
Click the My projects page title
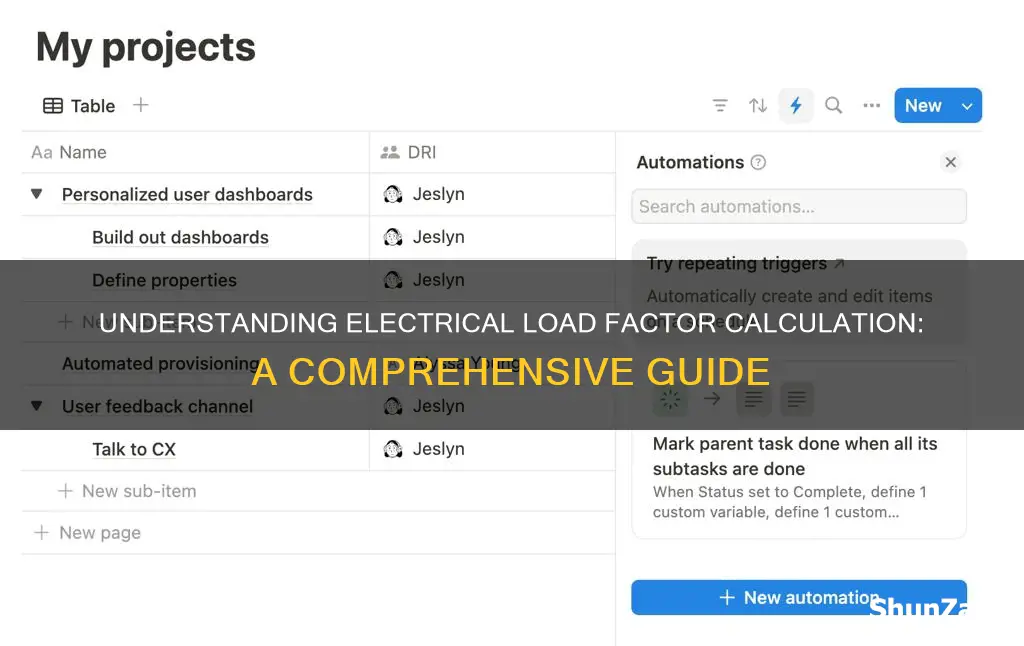(x=146, y=48)
